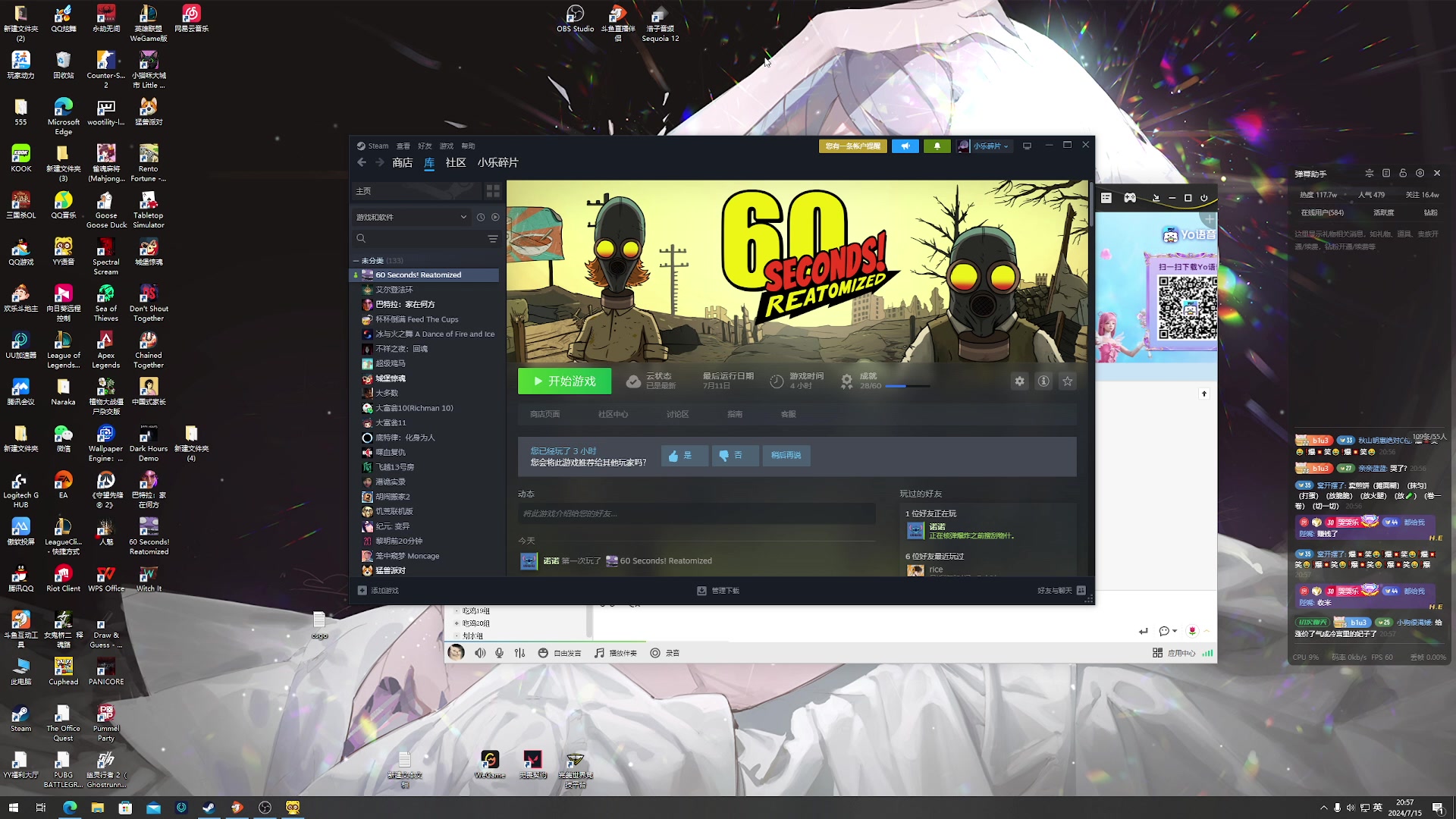The image size is (1456, 819).
Task: Open the 查看 menu
Action: coord(403,146)
